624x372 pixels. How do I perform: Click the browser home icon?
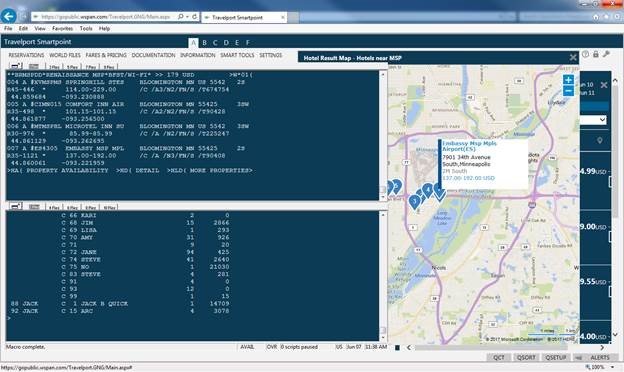click(596, 17)
